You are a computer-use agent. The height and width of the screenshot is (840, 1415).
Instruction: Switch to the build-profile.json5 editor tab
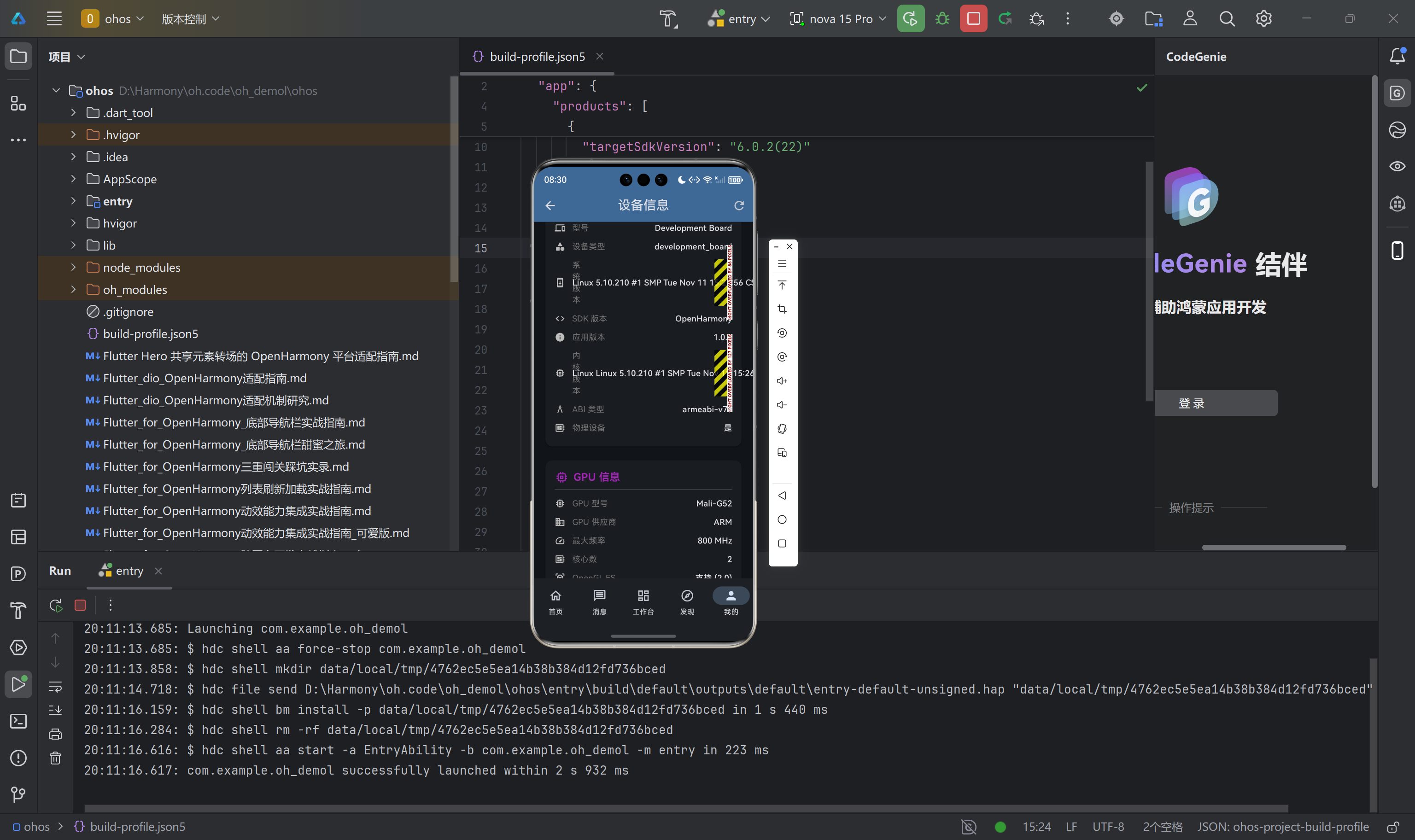point(537,57)
